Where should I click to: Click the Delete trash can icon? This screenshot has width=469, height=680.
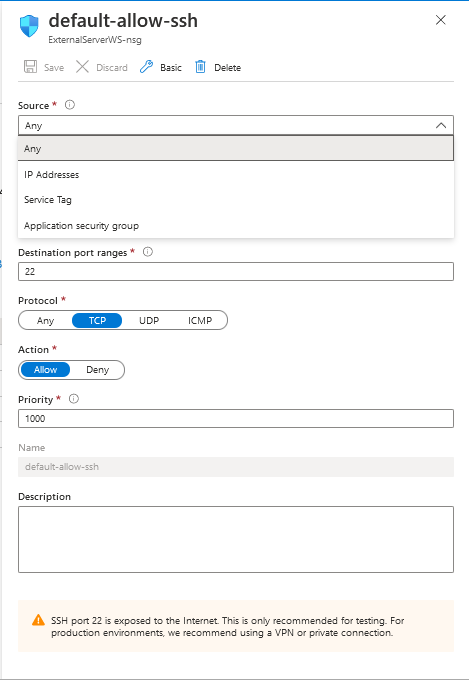click(x=200, y=67)
